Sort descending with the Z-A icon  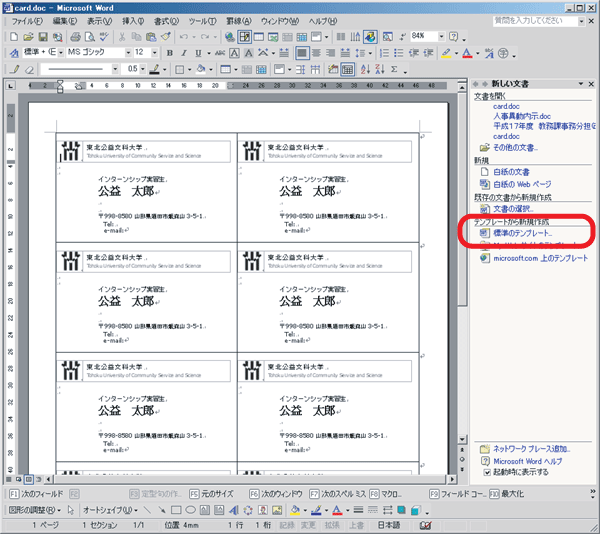(380, 69)
